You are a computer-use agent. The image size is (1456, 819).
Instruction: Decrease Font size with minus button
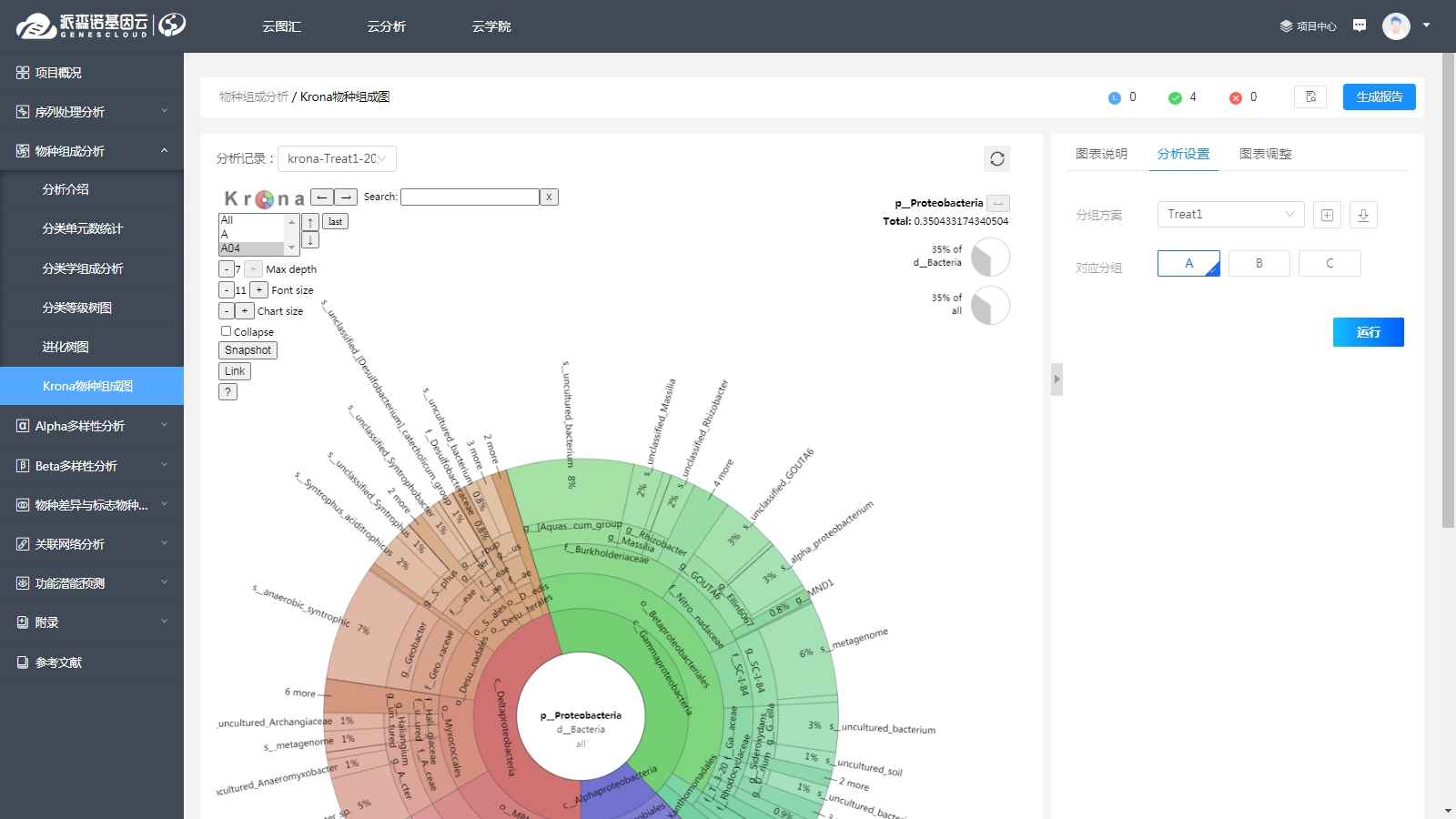pos(226,290)
